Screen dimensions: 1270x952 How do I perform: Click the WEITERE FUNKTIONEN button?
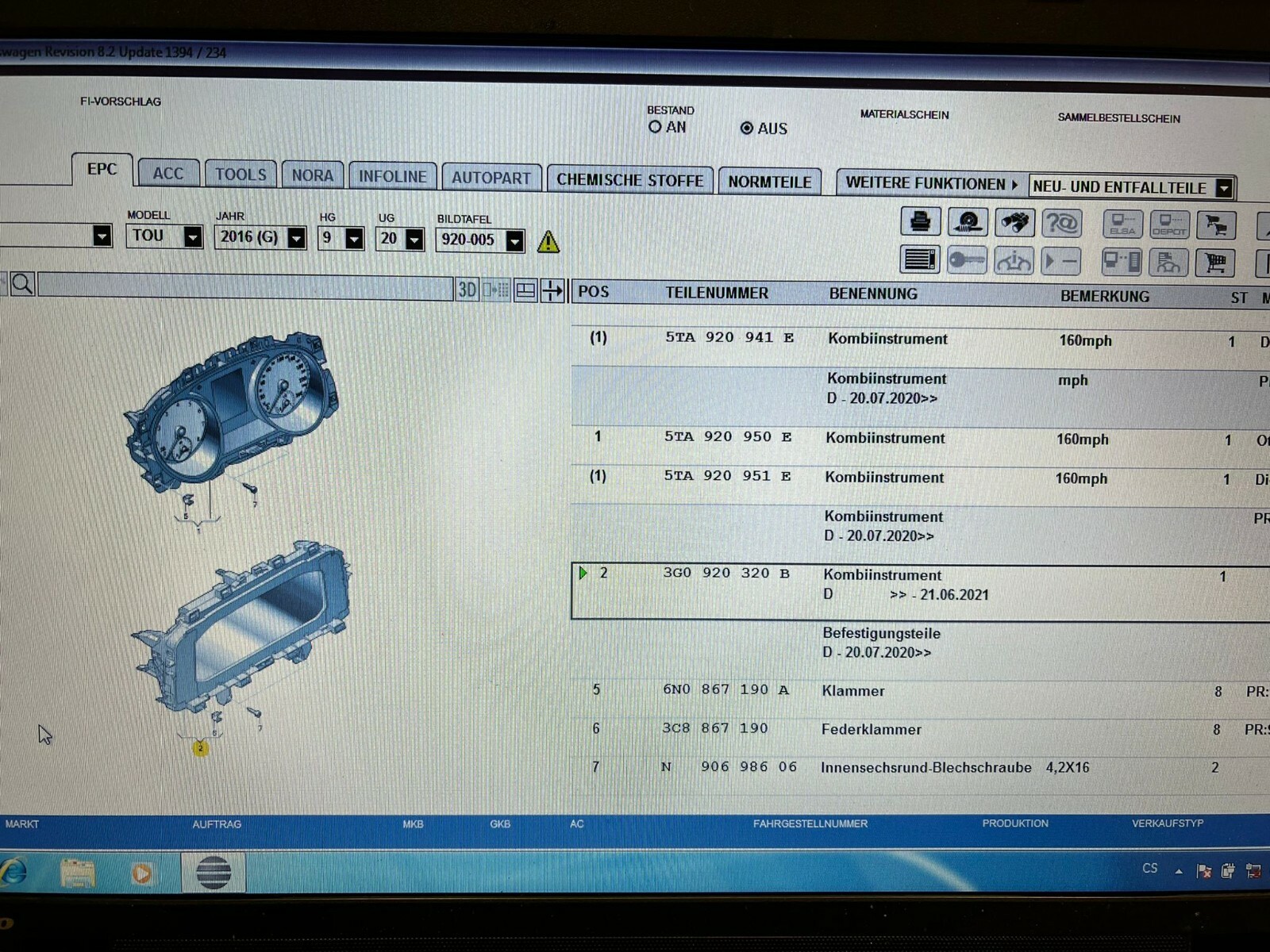pyautogui.click(x=930, y=183)
